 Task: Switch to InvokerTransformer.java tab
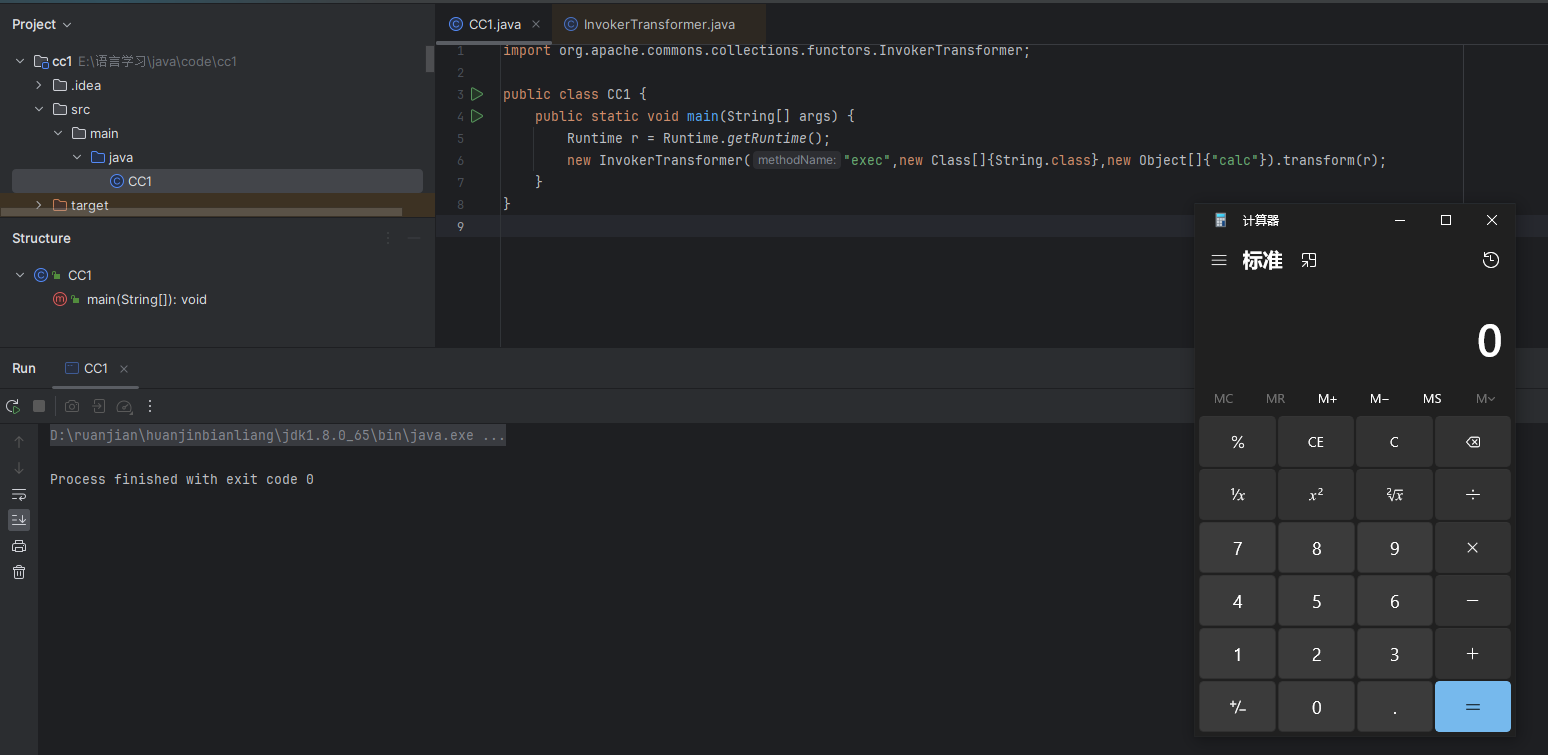659,24
